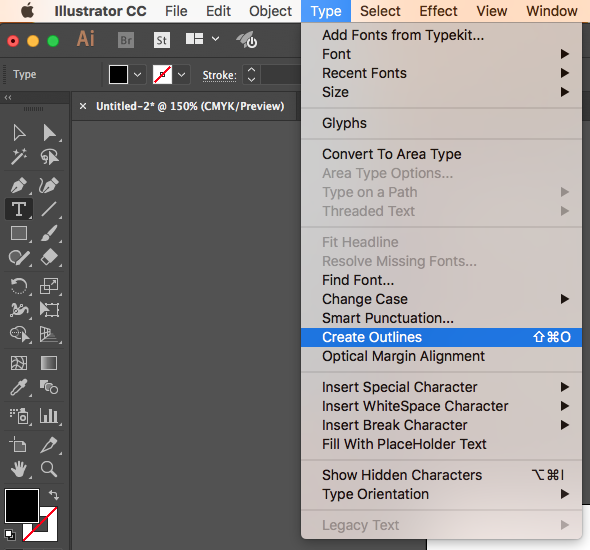This screenshot has height=550, width=590.
Task: Select the Selection tool (black arrow)
Action: (x=19, y=133)
